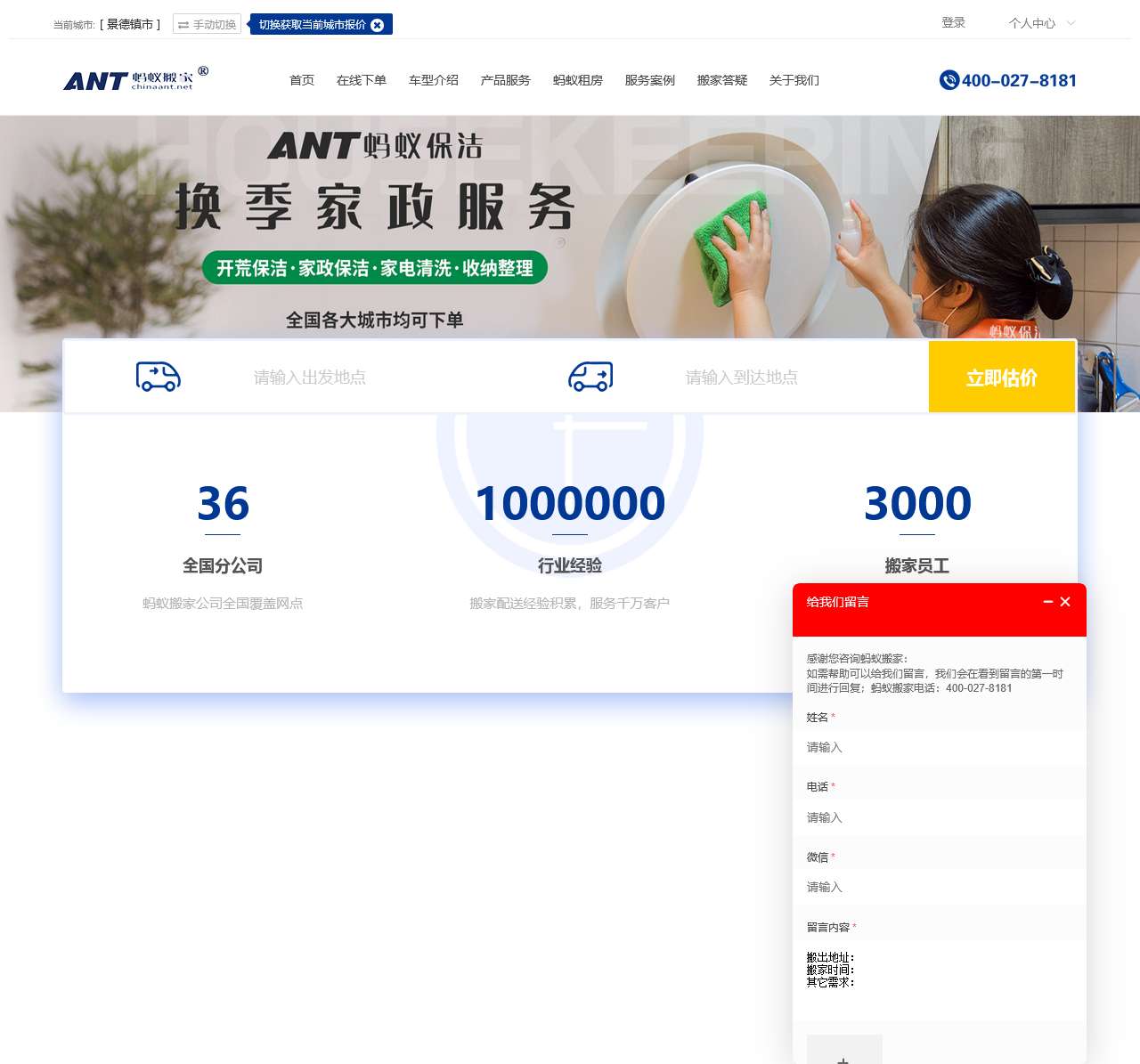The image size is (1140, 1064).
Task: Expand the 个人中心 dropdown arrow
Action: click(1071, 23)
